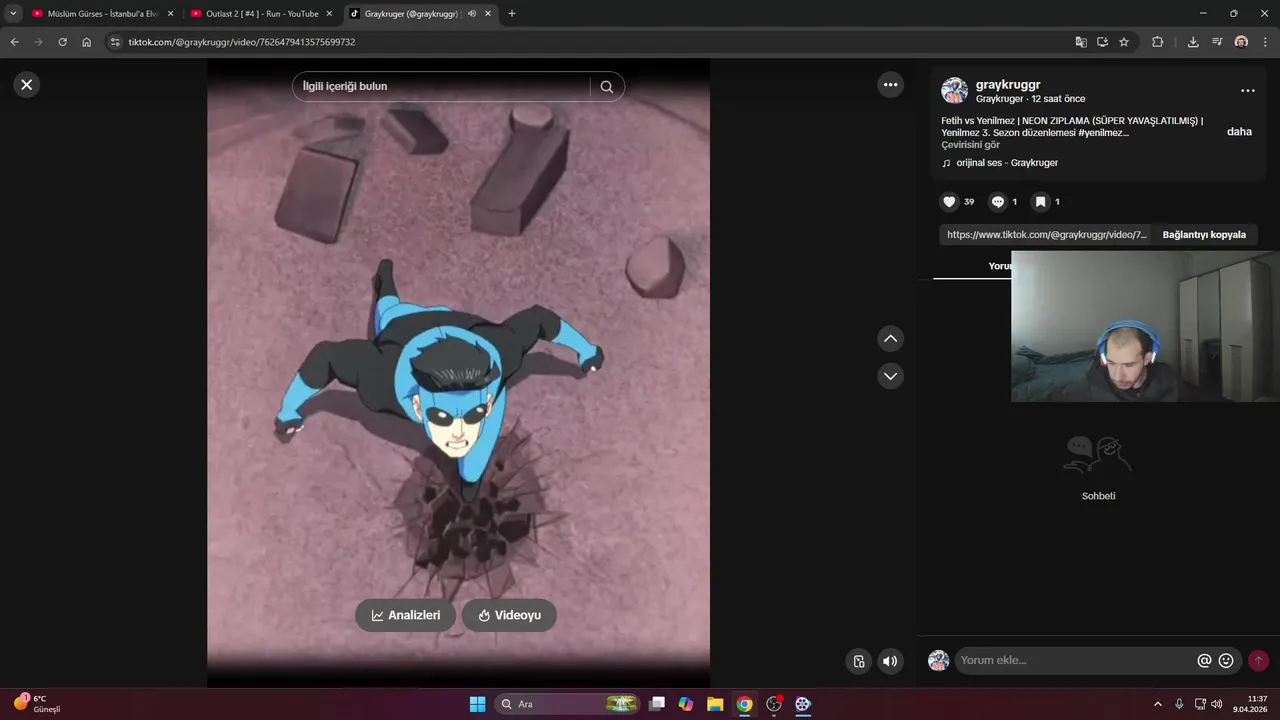
Task: Mute the tab via its speaker icon
Action: (471, 14)
